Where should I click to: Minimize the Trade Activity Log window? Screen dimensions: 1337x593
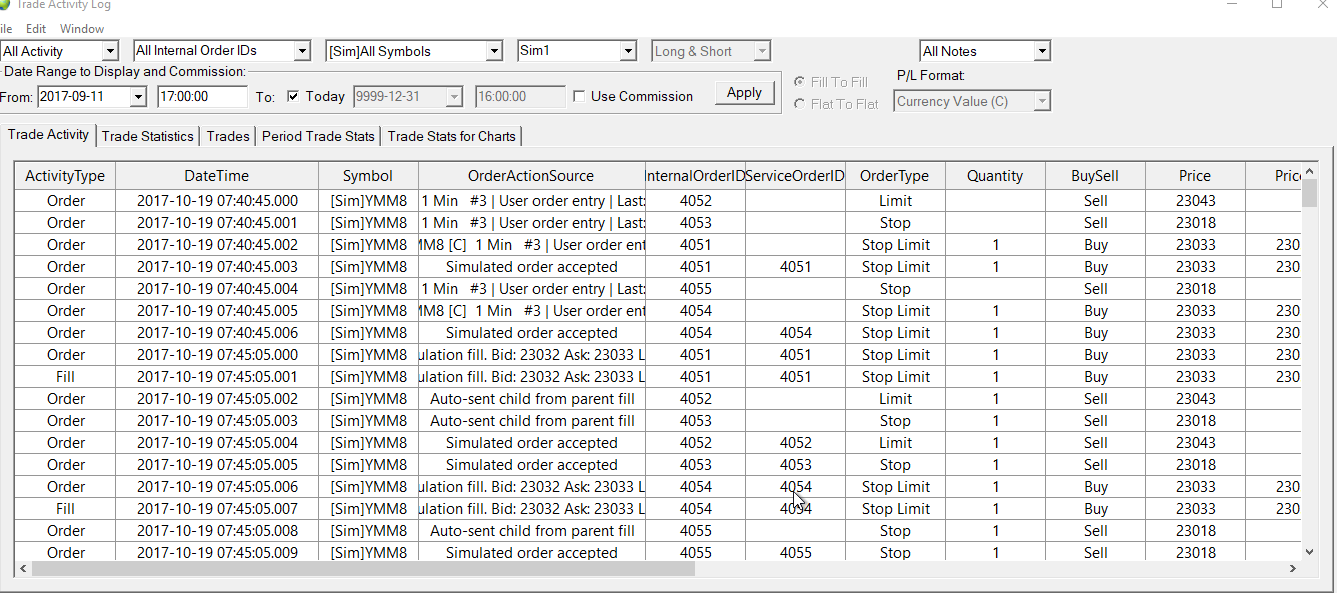click(1231, 5)
